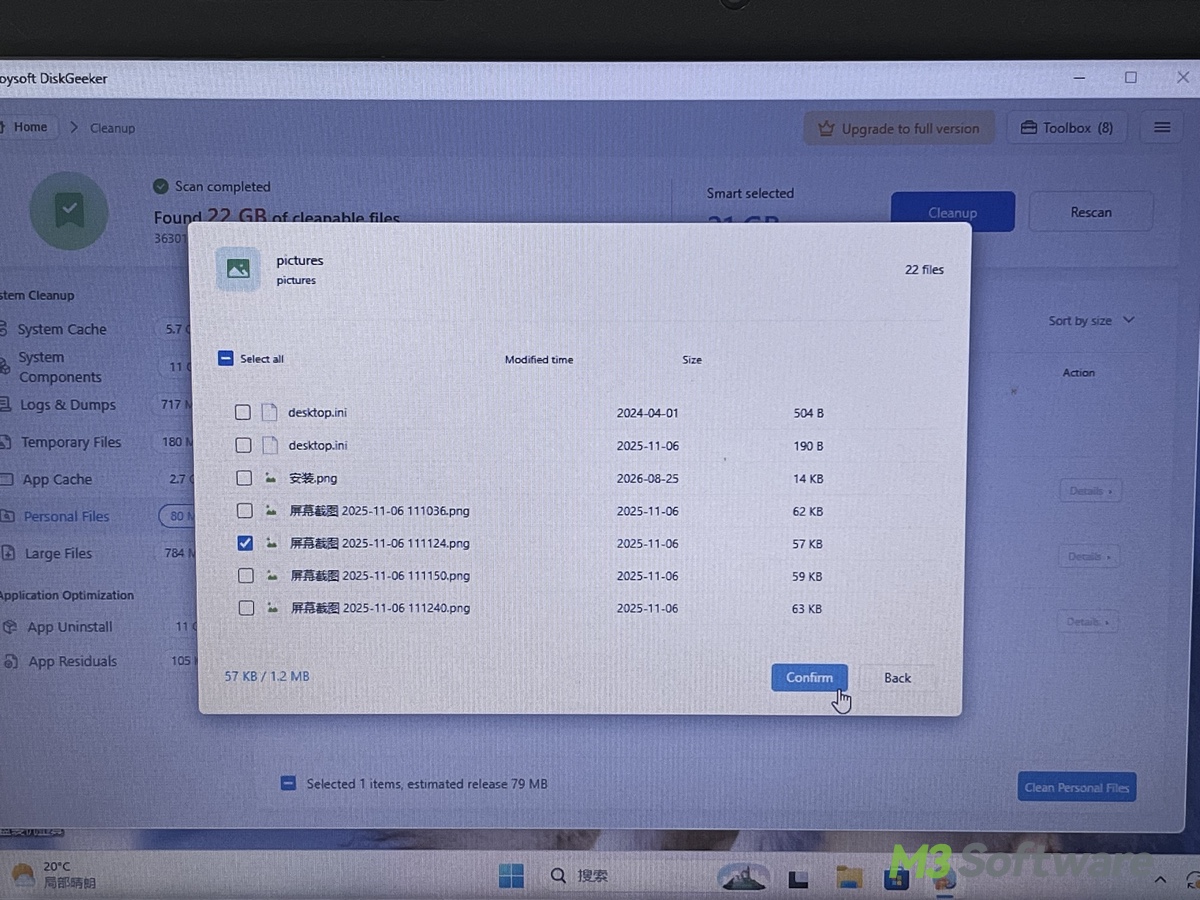This screenshot has height=900, width=1200.
Task: Click the Modified time column header
Action: tap(539, 359)
